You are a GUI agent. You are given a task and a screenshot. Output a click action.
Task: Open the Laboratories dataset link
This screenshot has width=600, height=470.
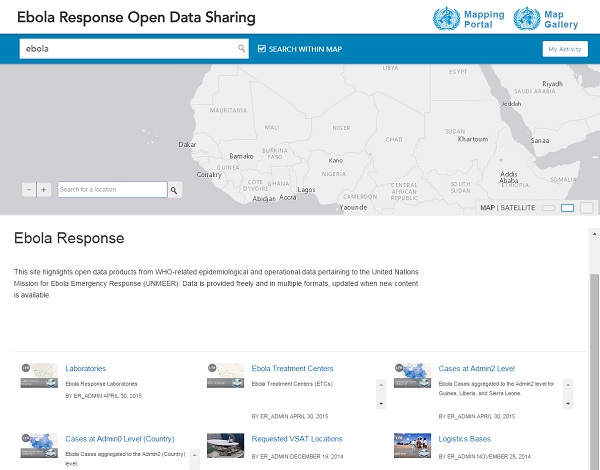(x=85, y=368)
